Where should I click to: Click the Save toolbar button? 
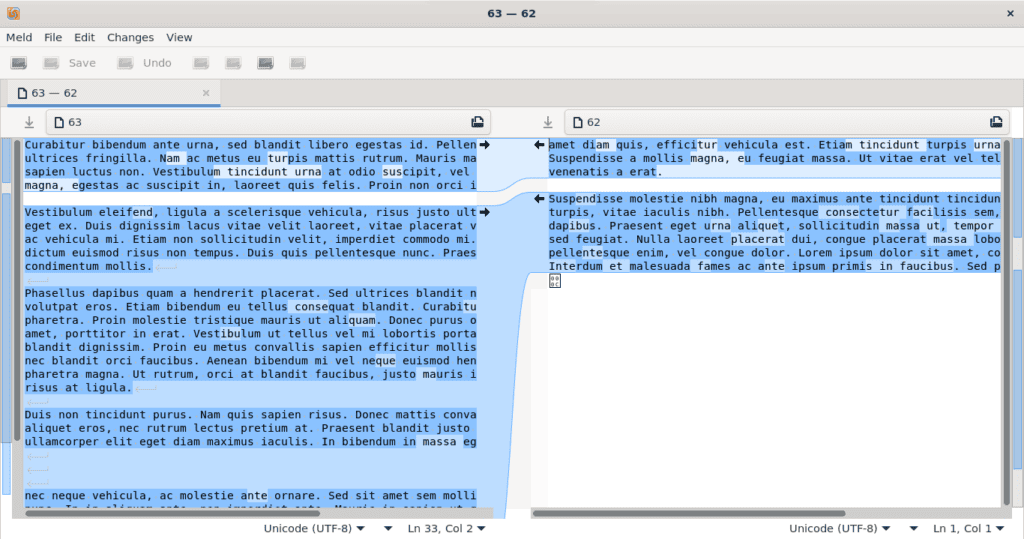pos(69,63)
